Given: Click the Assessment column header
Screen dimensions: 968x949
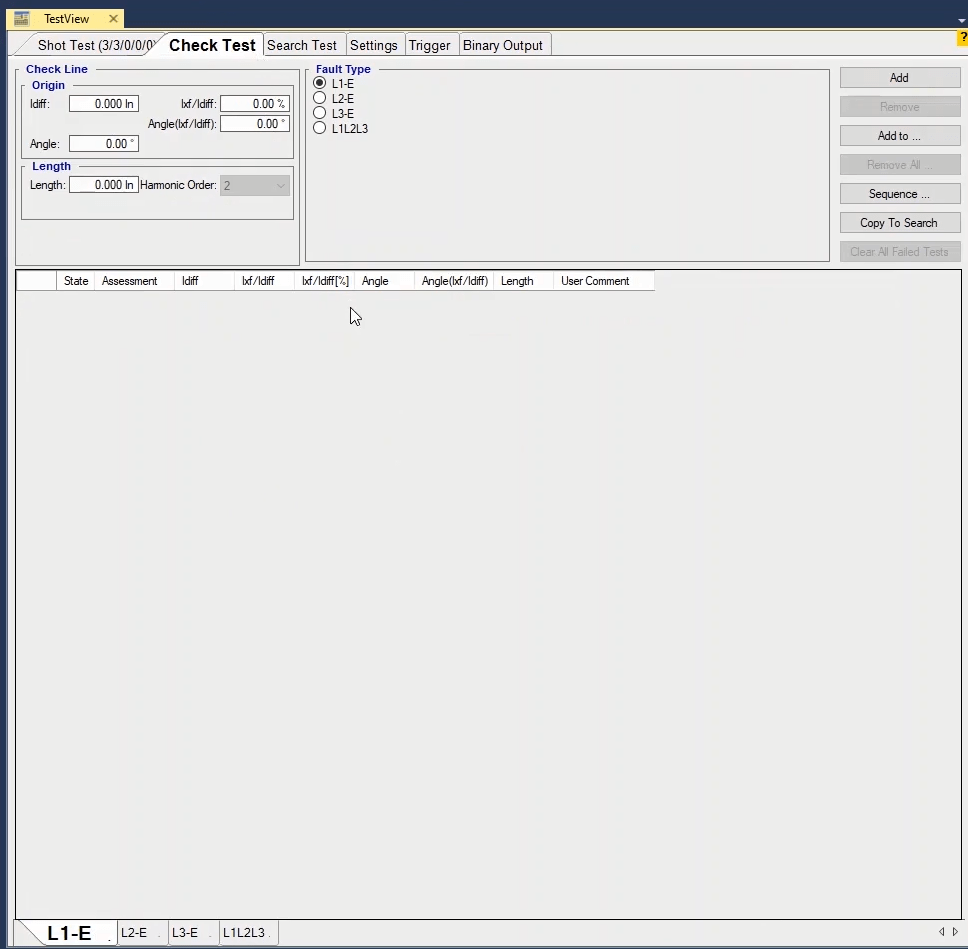Looking at the screenshot, I should coord(130,281).
